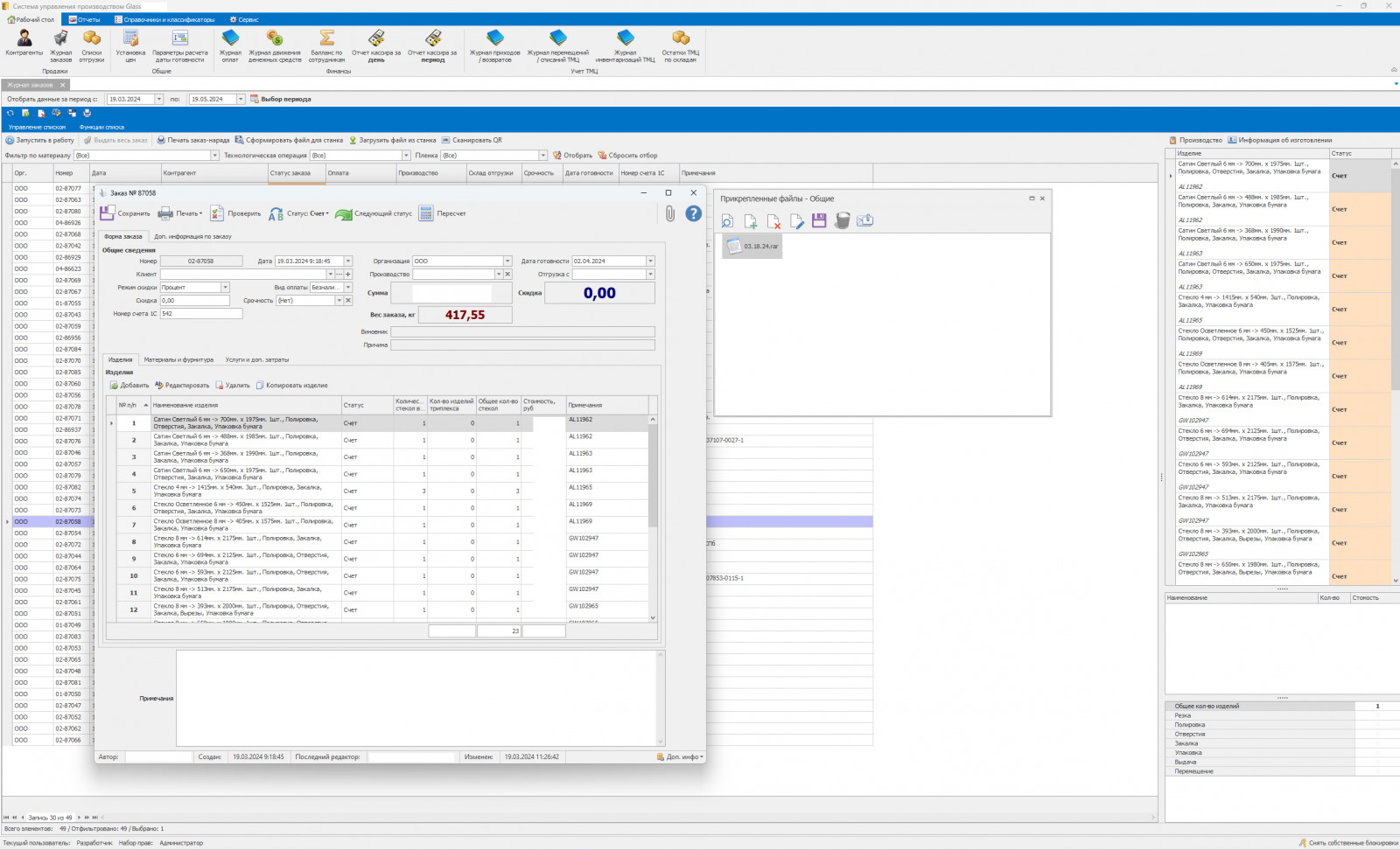Screen dimensions: 1400x850
Task: Open Журнал заказов from the ribbon
Action: click(x=60, y=45)
